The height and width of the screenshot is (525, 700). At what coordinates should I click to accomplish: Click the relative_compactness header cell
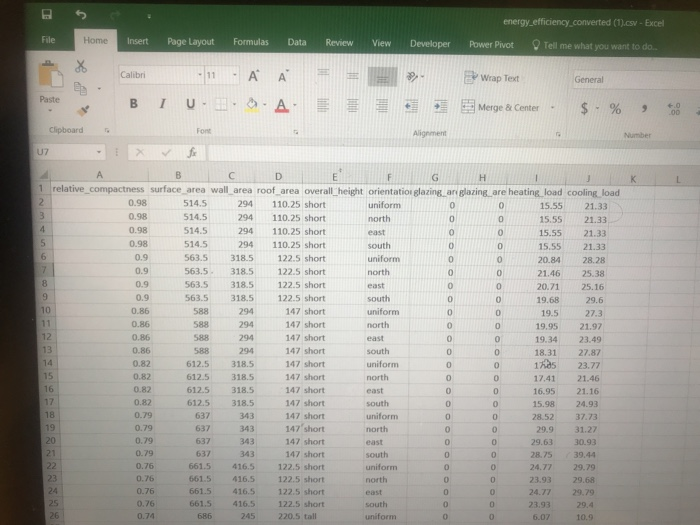coord(99,189)
